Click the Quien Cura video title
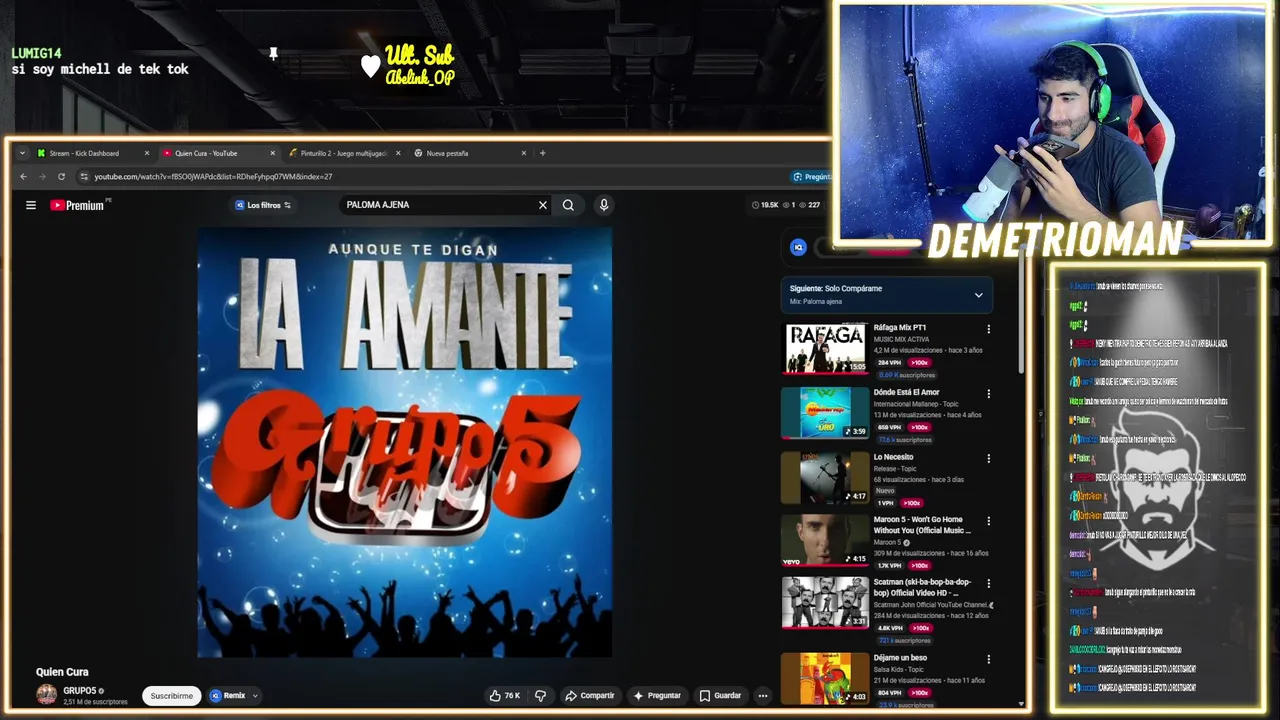The image size is (1280, 720). pyautogui.click(x=62, y=672)
